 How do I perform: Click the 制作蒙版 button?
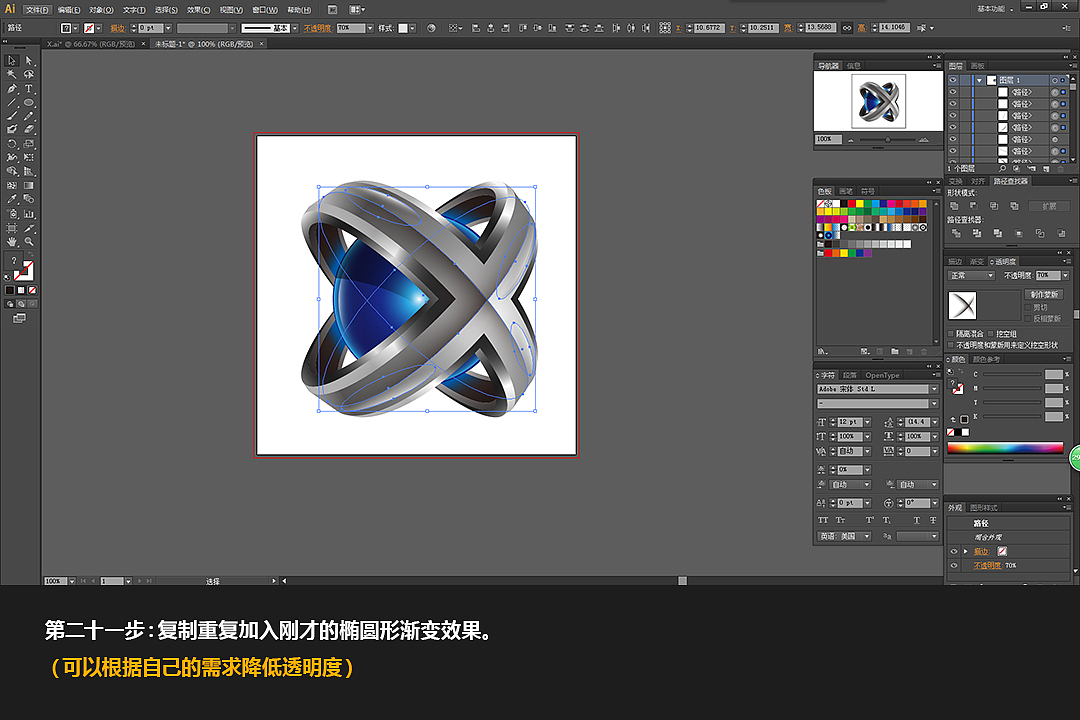click(x=1043, y=295)
